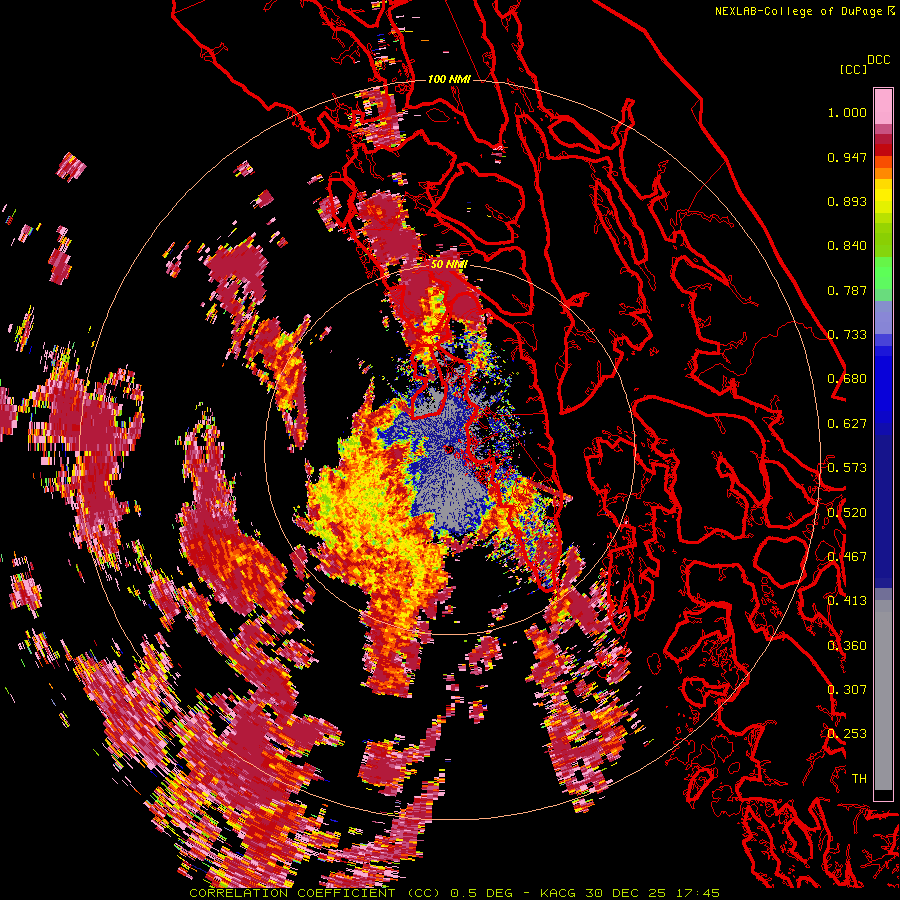Click the DCC label above the color scale

coord(879,60)
